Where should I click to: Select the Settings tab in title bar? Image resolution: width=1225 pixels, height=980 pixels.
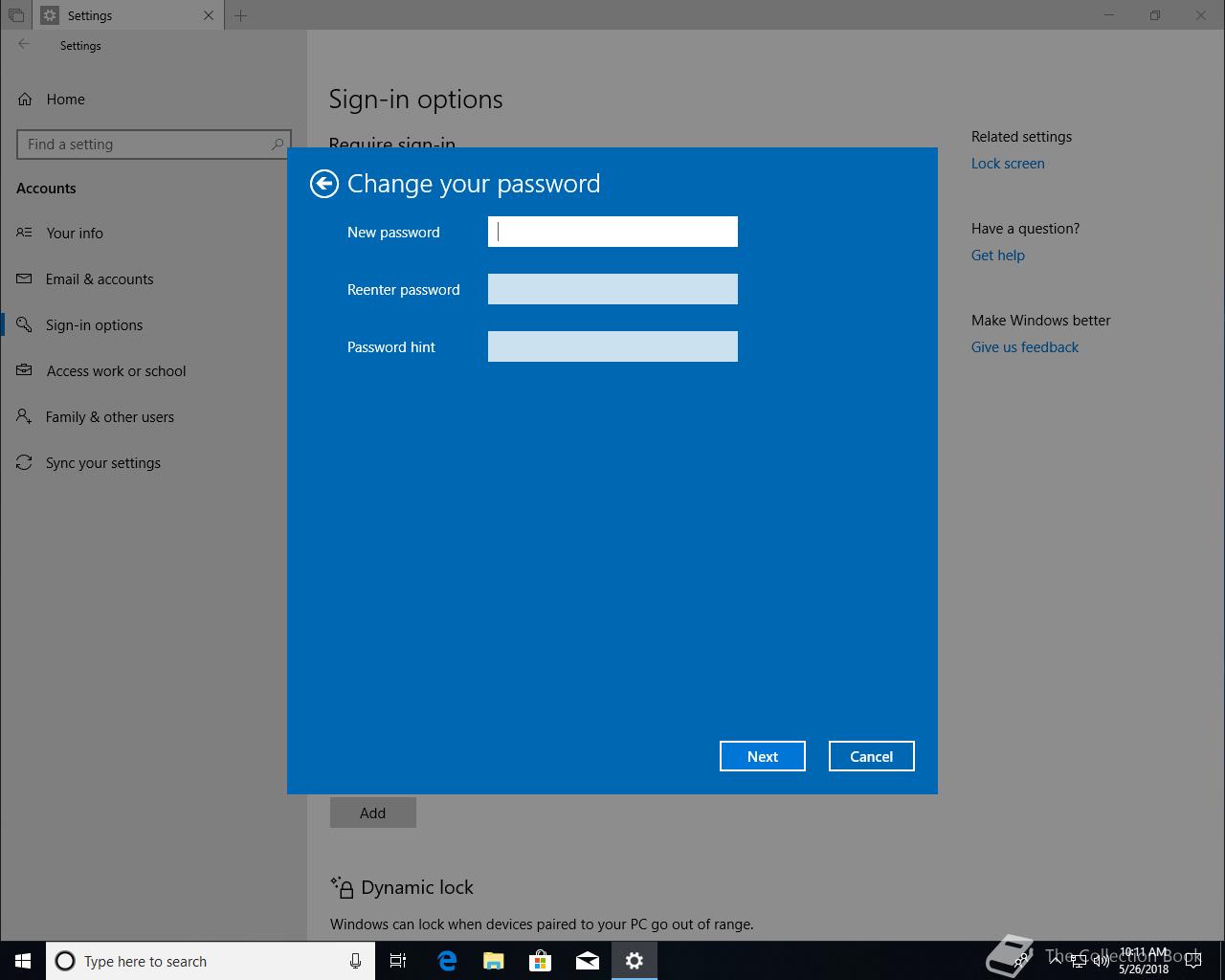[129, 15]
